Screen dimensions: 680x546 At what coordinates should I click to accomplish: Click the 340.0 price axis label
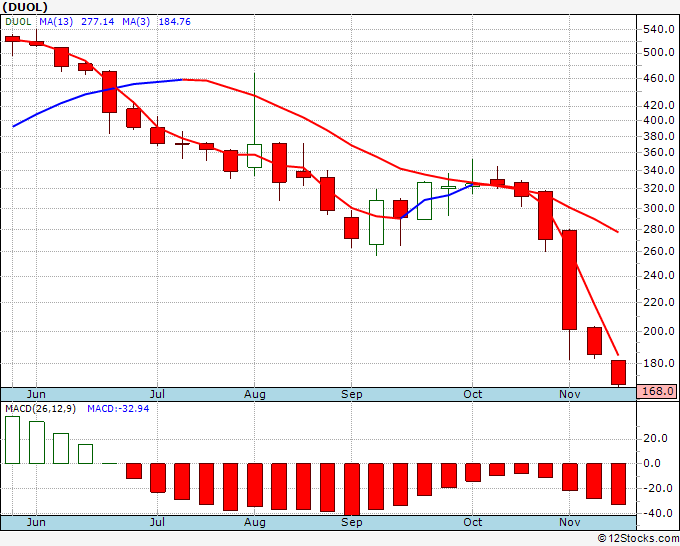[659, 170]
